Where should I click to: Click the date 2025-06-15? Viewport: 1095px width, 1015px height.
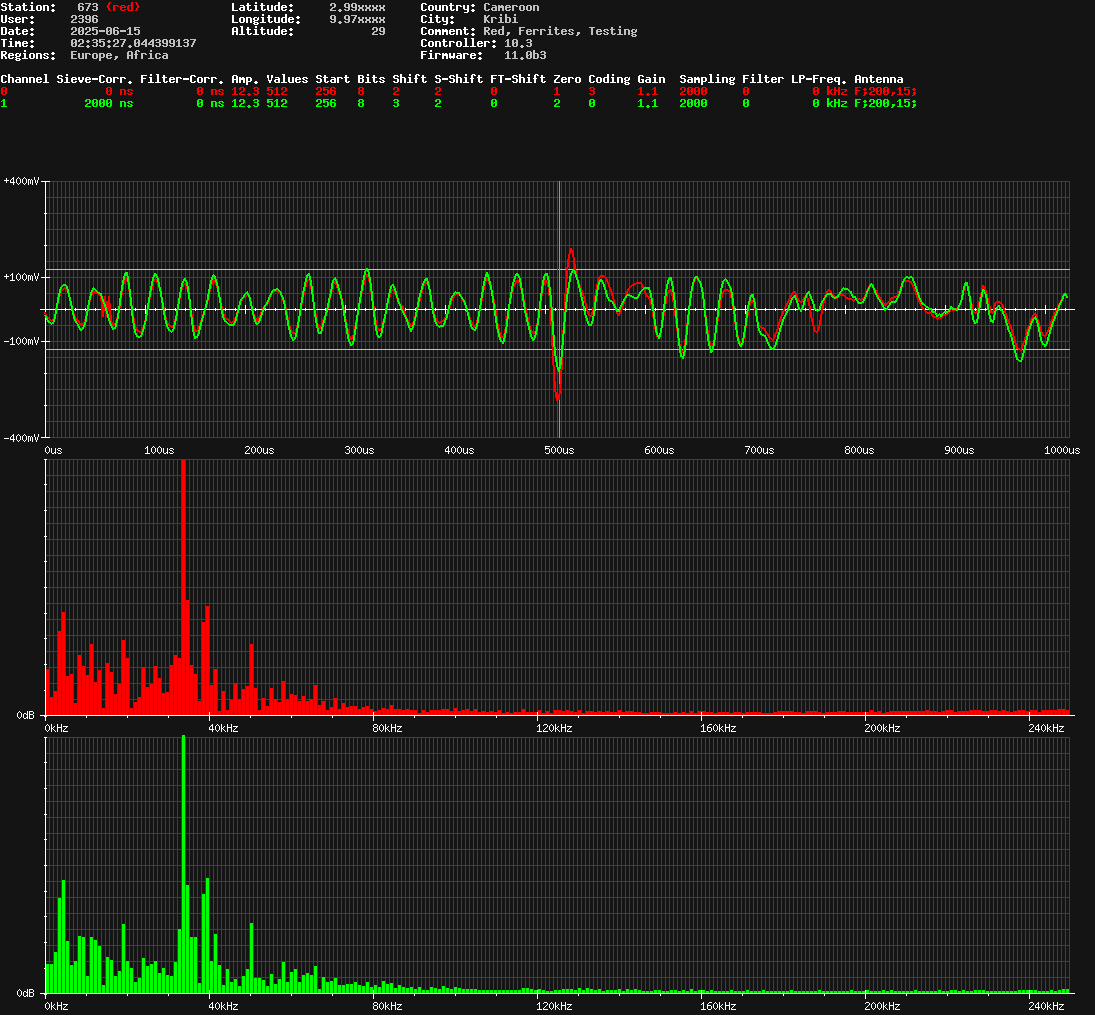pyautogui.click(x=105, y=31)
